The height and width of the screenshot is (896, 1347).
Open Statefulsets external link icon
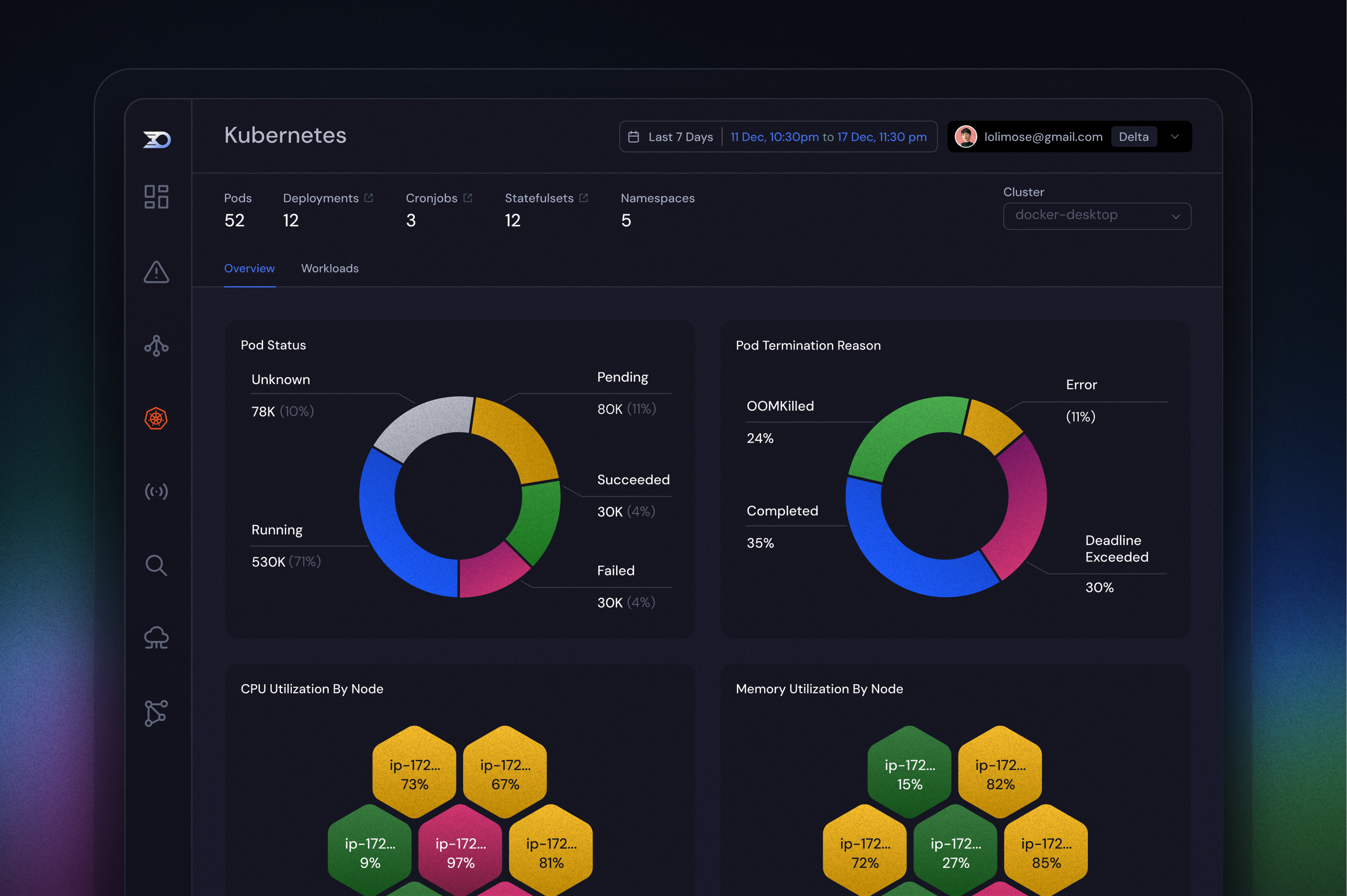point(583,198)
